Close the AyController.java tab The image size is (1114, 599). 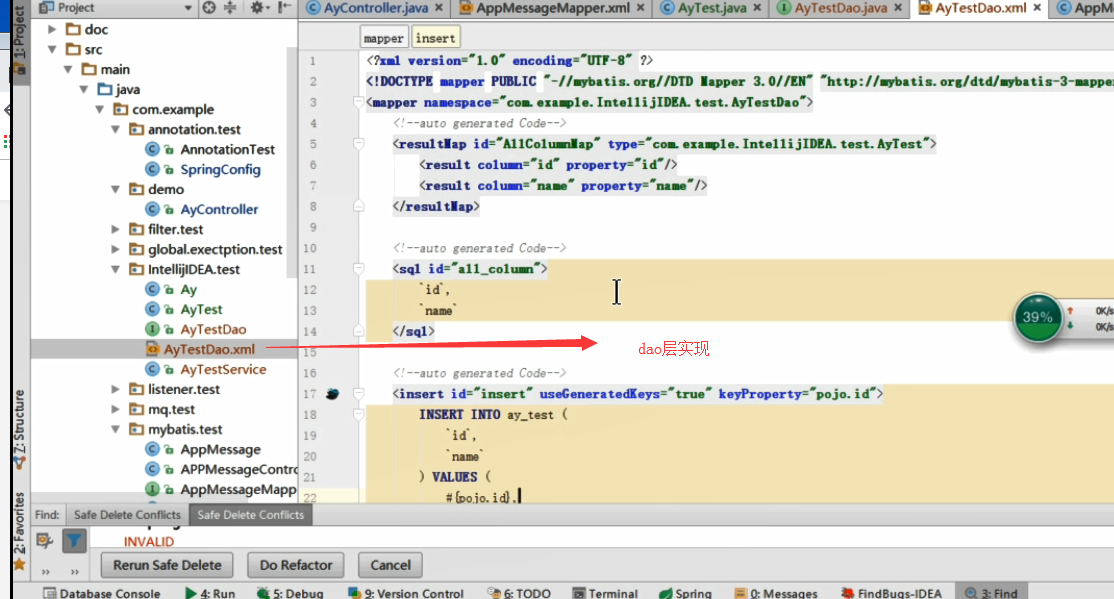[439, 7]
